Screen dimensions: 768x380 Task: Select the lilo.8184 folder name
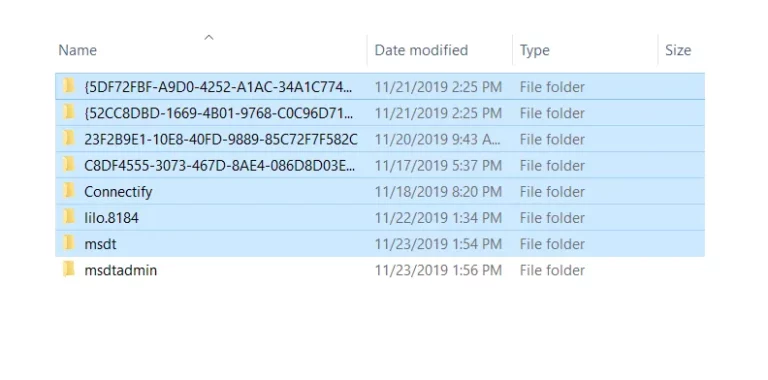click(x=111, y=218)
